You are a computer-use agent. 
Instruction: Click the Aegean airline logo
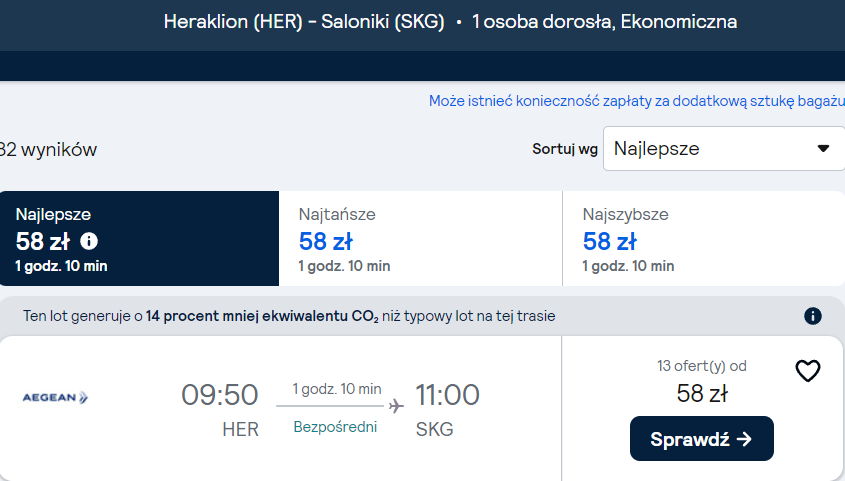point(55,398)
